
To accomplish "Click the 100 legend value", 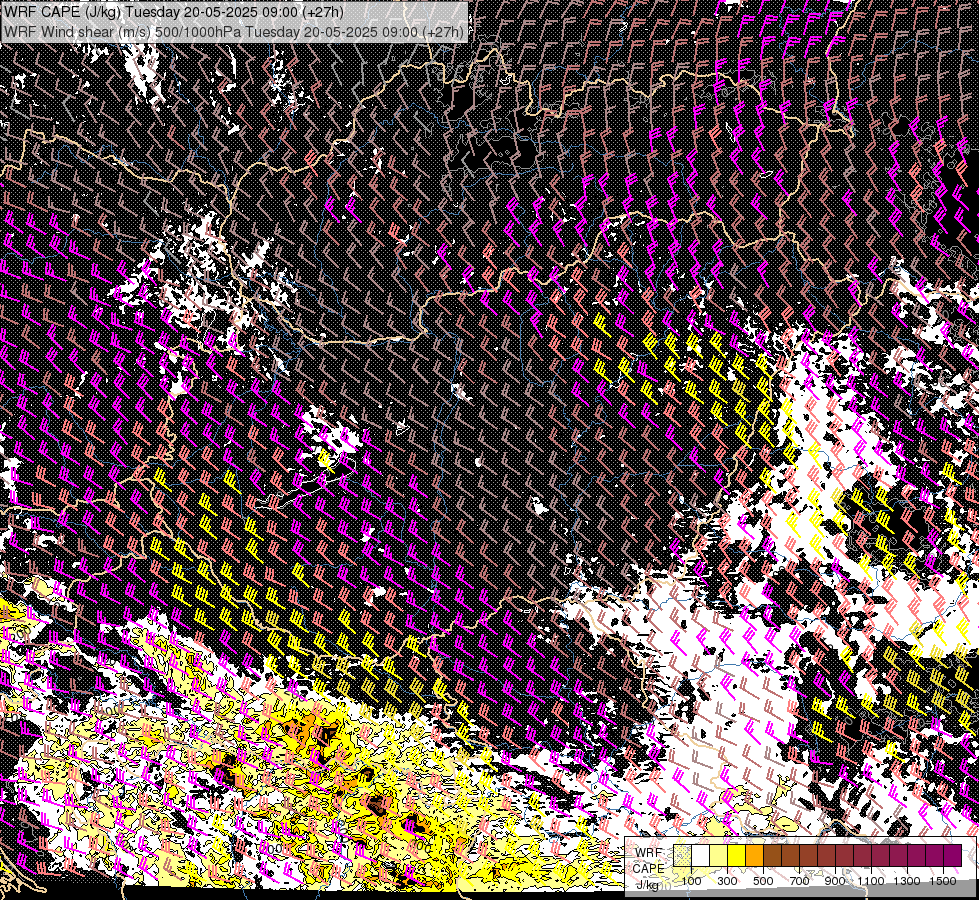I will 691,881.
